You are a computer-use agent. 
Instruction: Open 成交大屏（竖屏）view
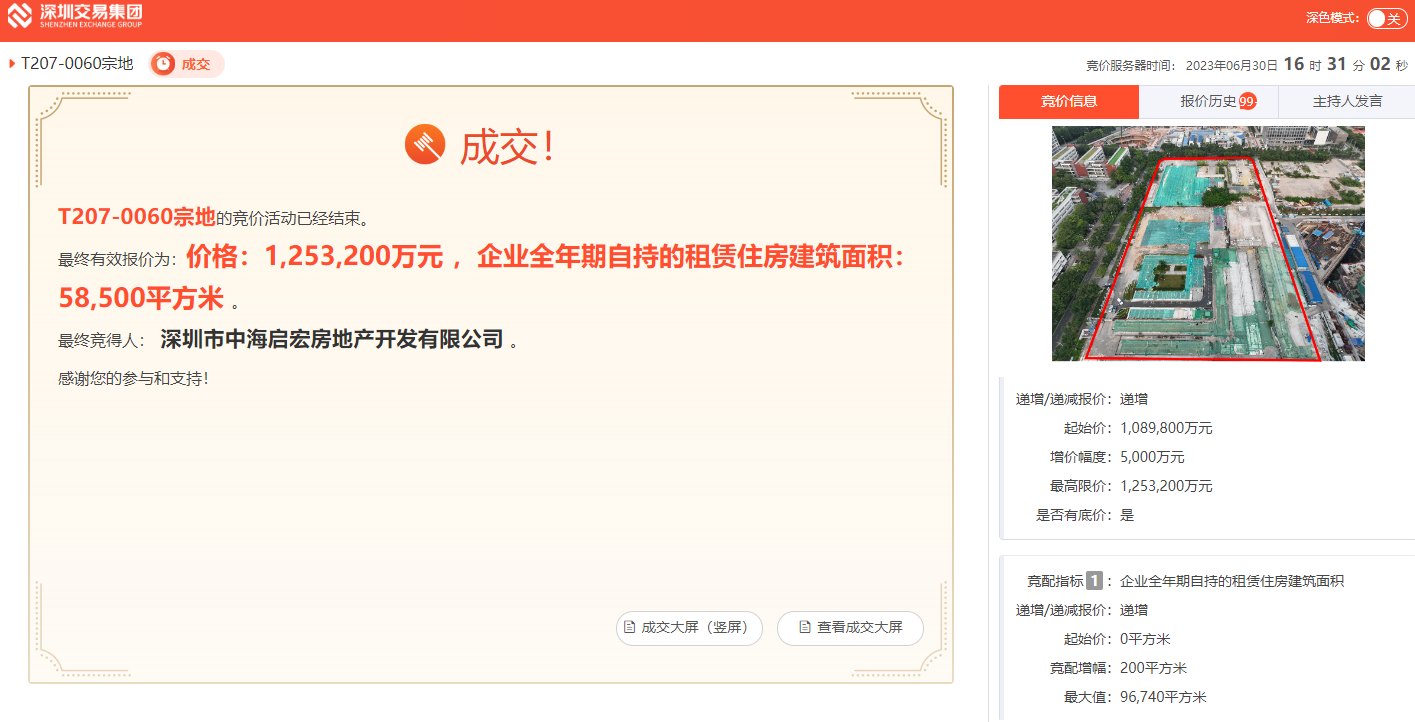coord(689,628)
